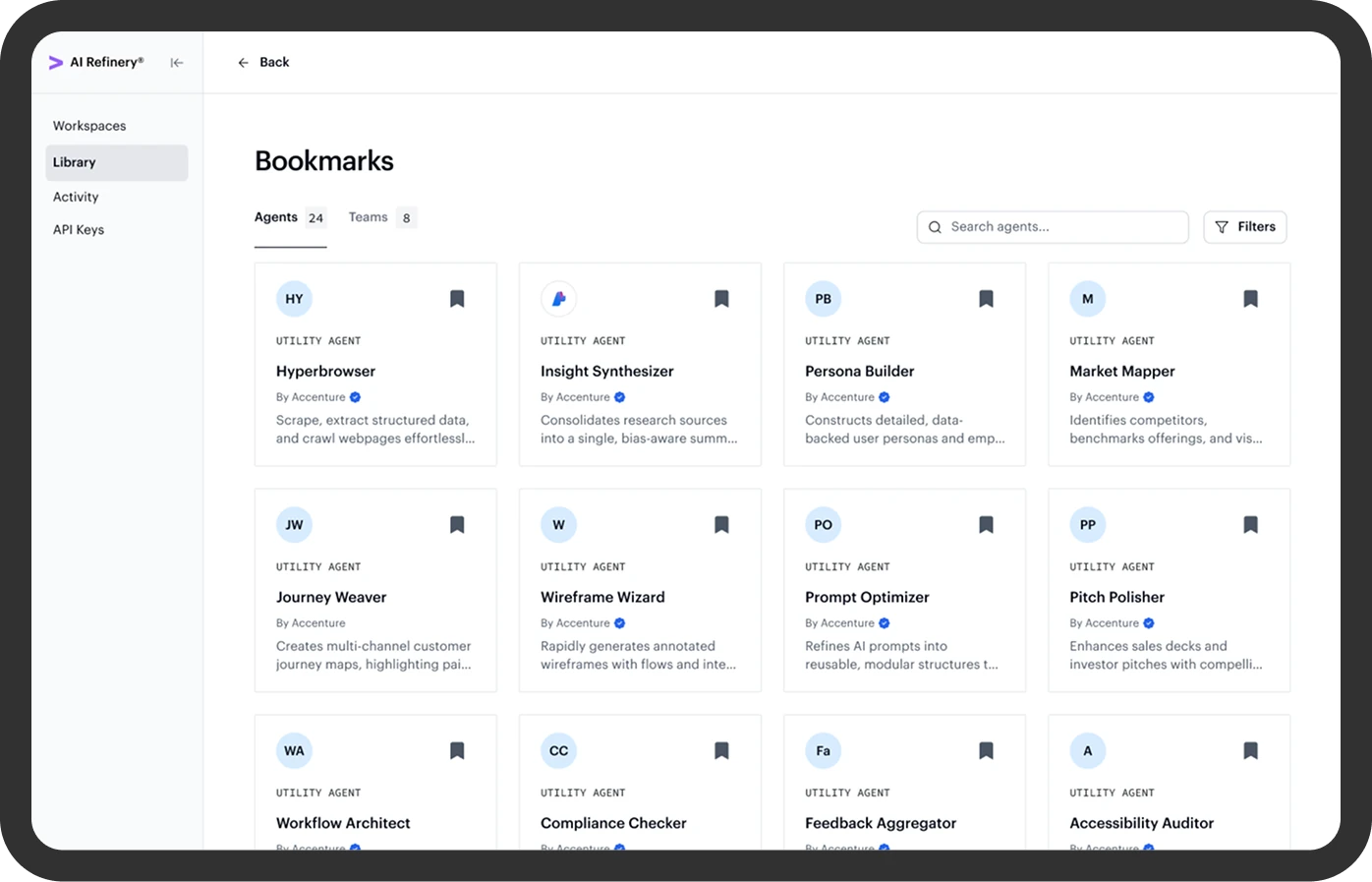Click into the Search agents field
This screenshot has height=882, width=1372.
pos(1053,227)
